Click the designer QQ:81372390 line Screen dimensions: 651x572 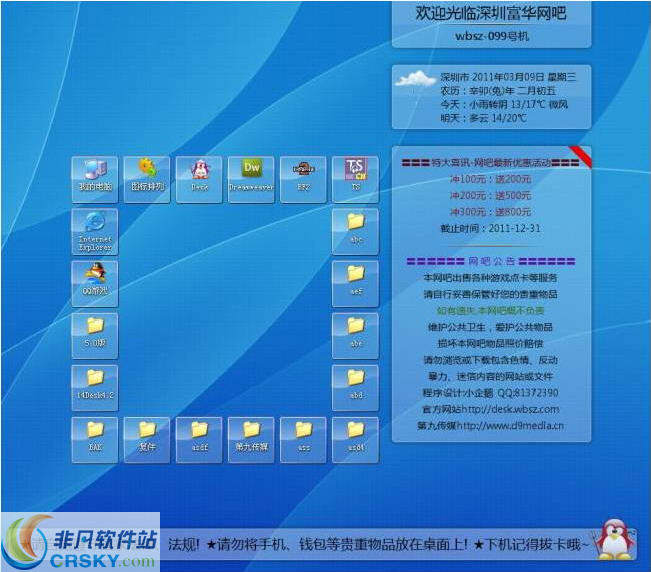click(491, 393)
